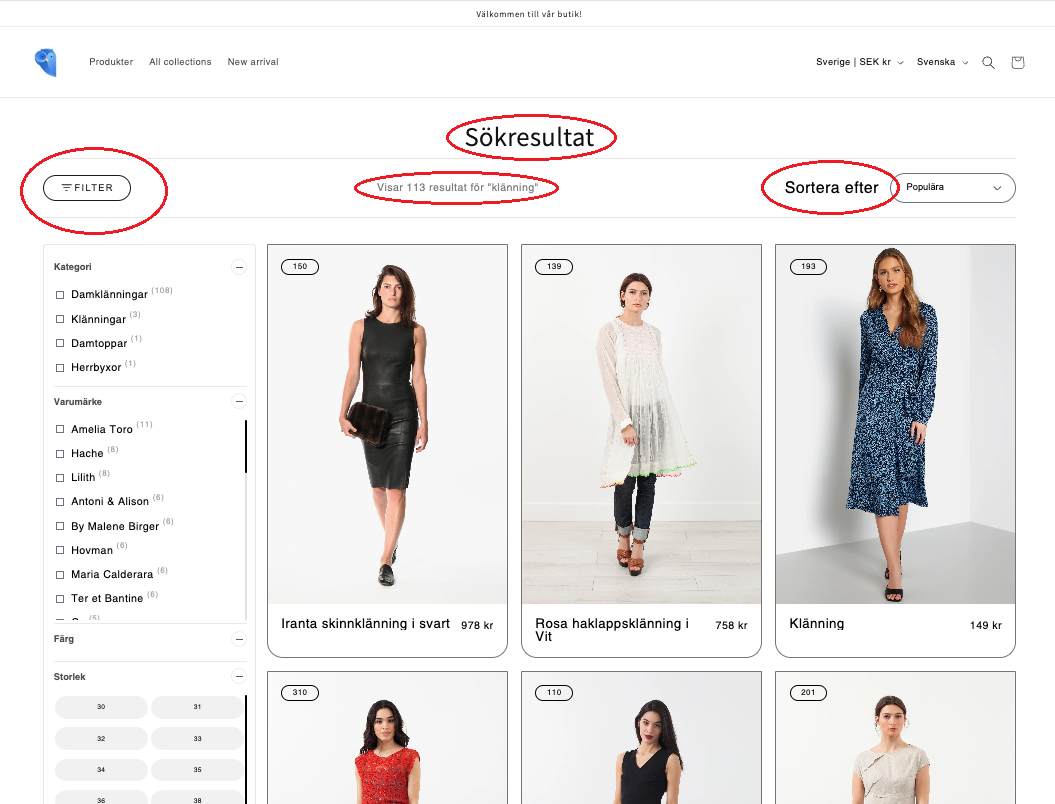This screenshot has height=804, width=1055.
Task: Go to All collections
Action: point(180,62)
